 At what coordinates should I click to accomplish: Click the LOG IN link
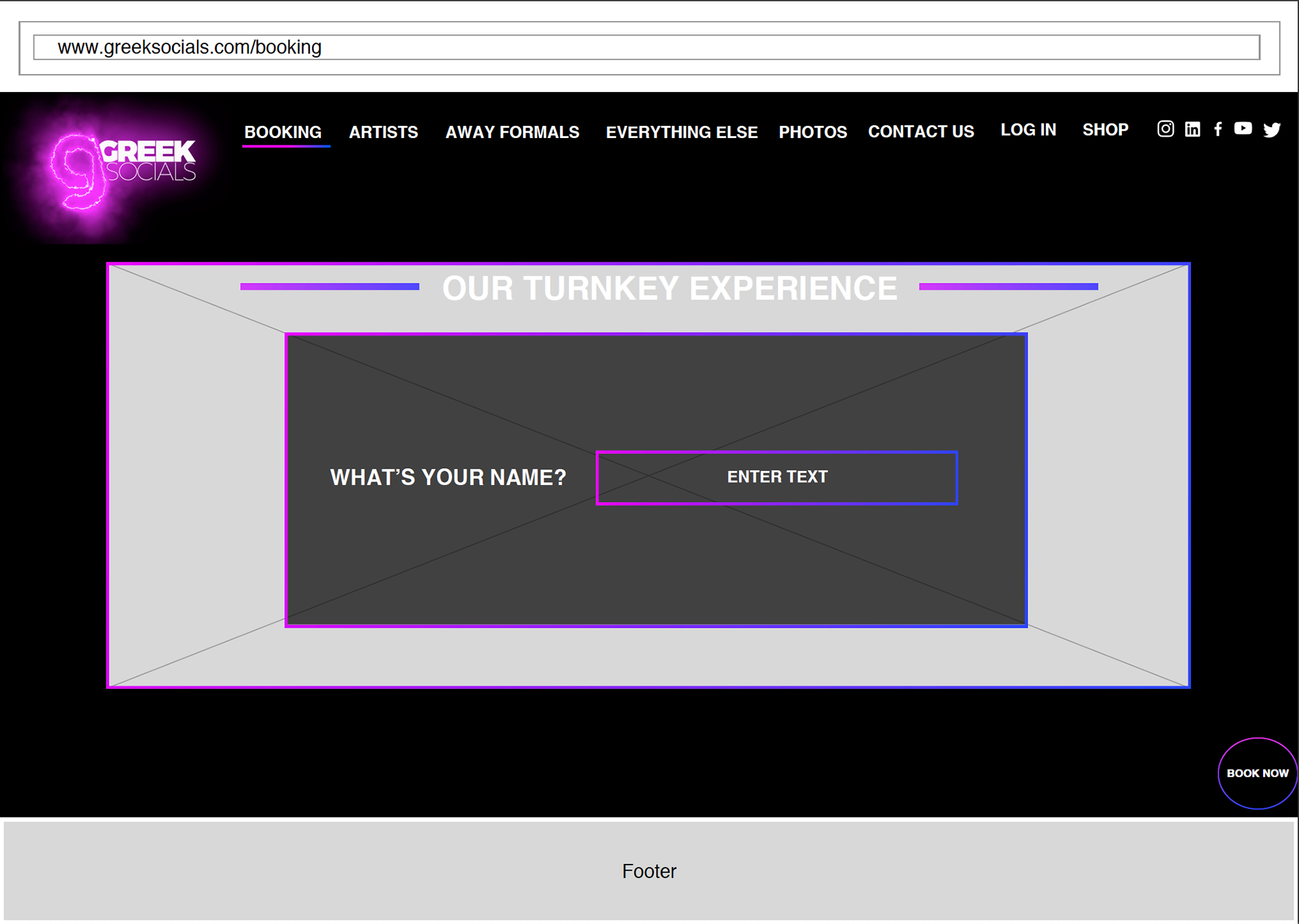[1028, 130]
